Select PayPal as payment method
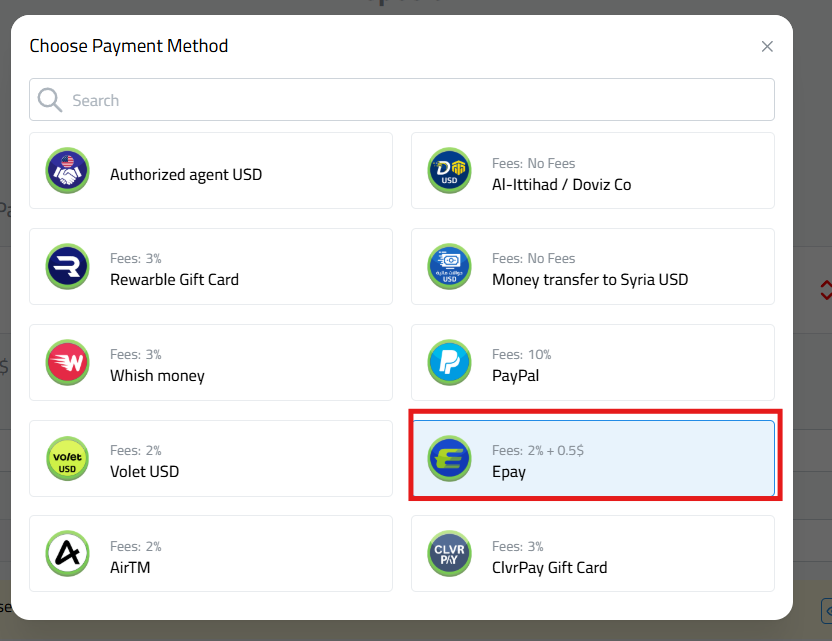This screenshot has height=641, width=832. click(594, 362)
